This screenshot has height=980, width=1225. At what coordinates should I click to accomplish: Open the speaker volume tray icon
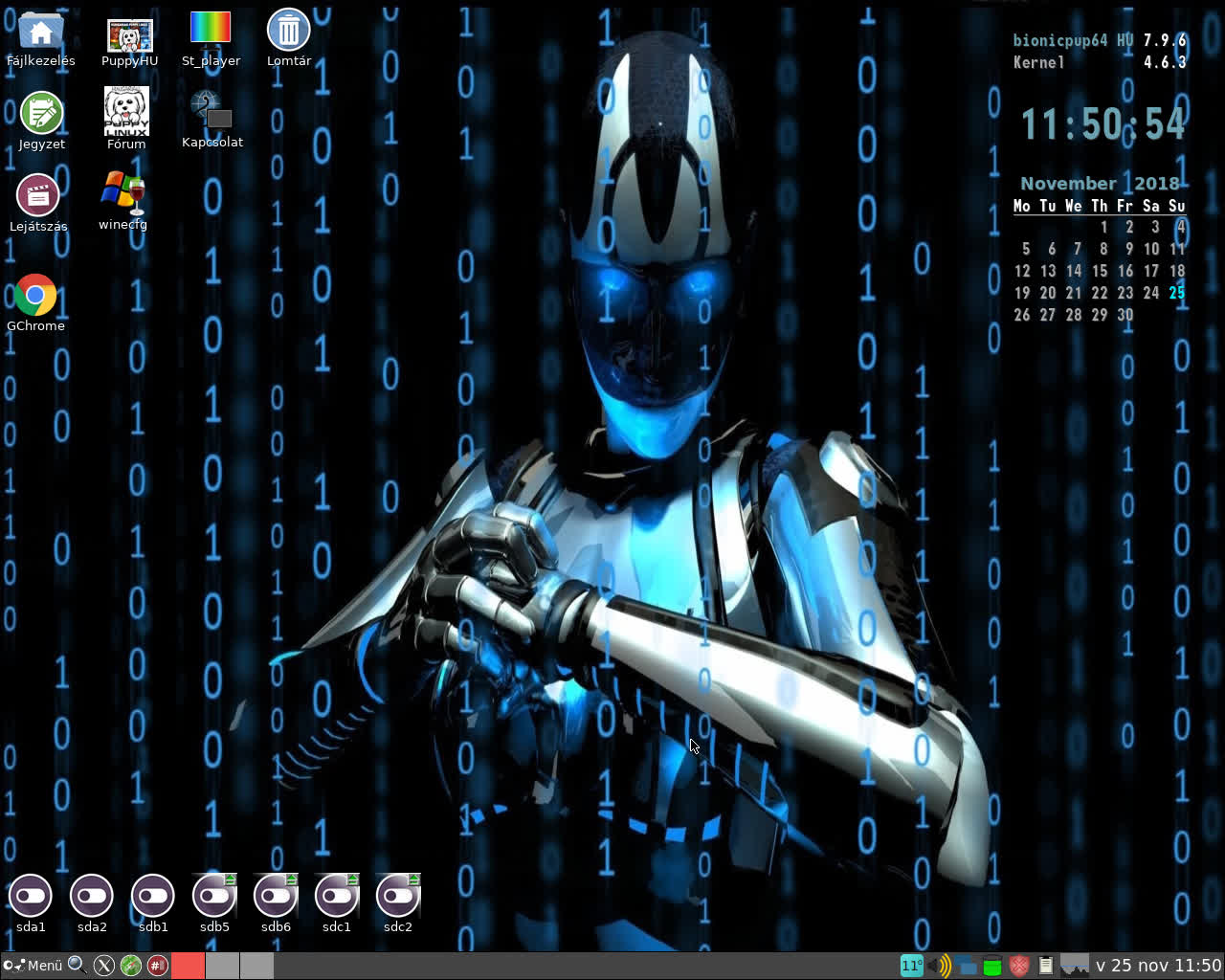click(939, 966)
